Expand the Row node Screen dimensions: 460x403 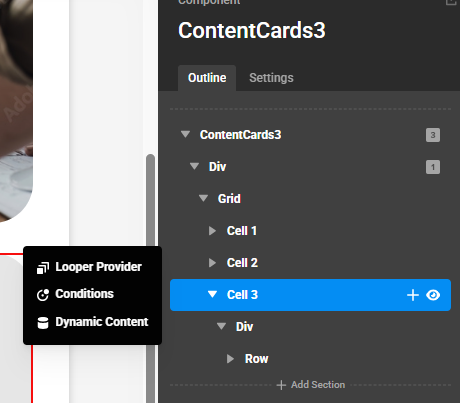[x=230, y=359]
